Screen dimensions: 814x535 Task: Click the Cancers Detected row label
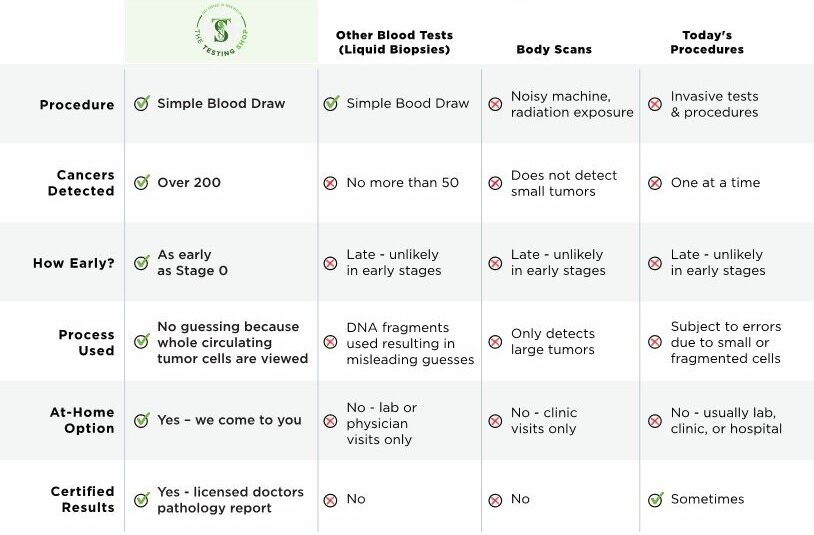click(x=85, y=183)
